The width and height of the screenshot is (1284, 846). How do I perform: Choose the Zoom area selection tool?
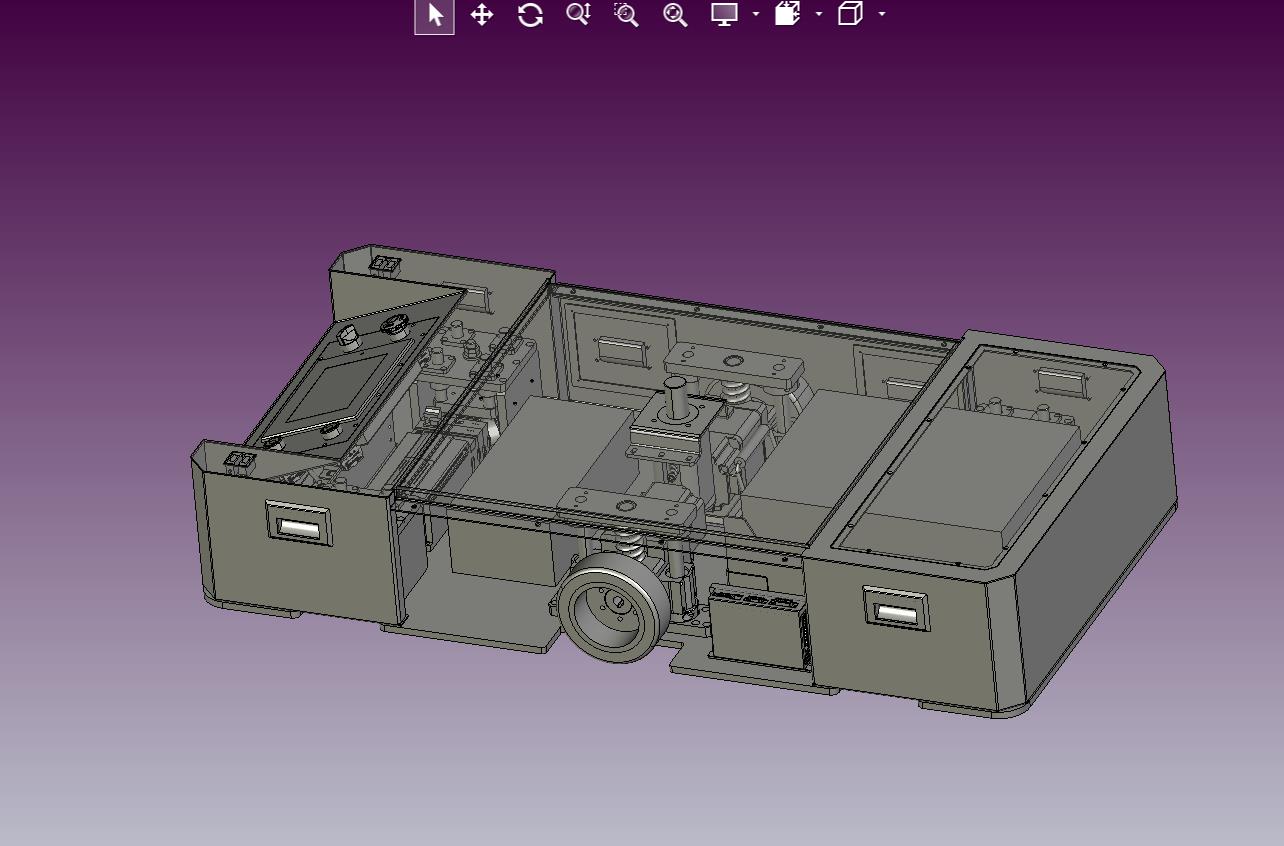[627, 15]
